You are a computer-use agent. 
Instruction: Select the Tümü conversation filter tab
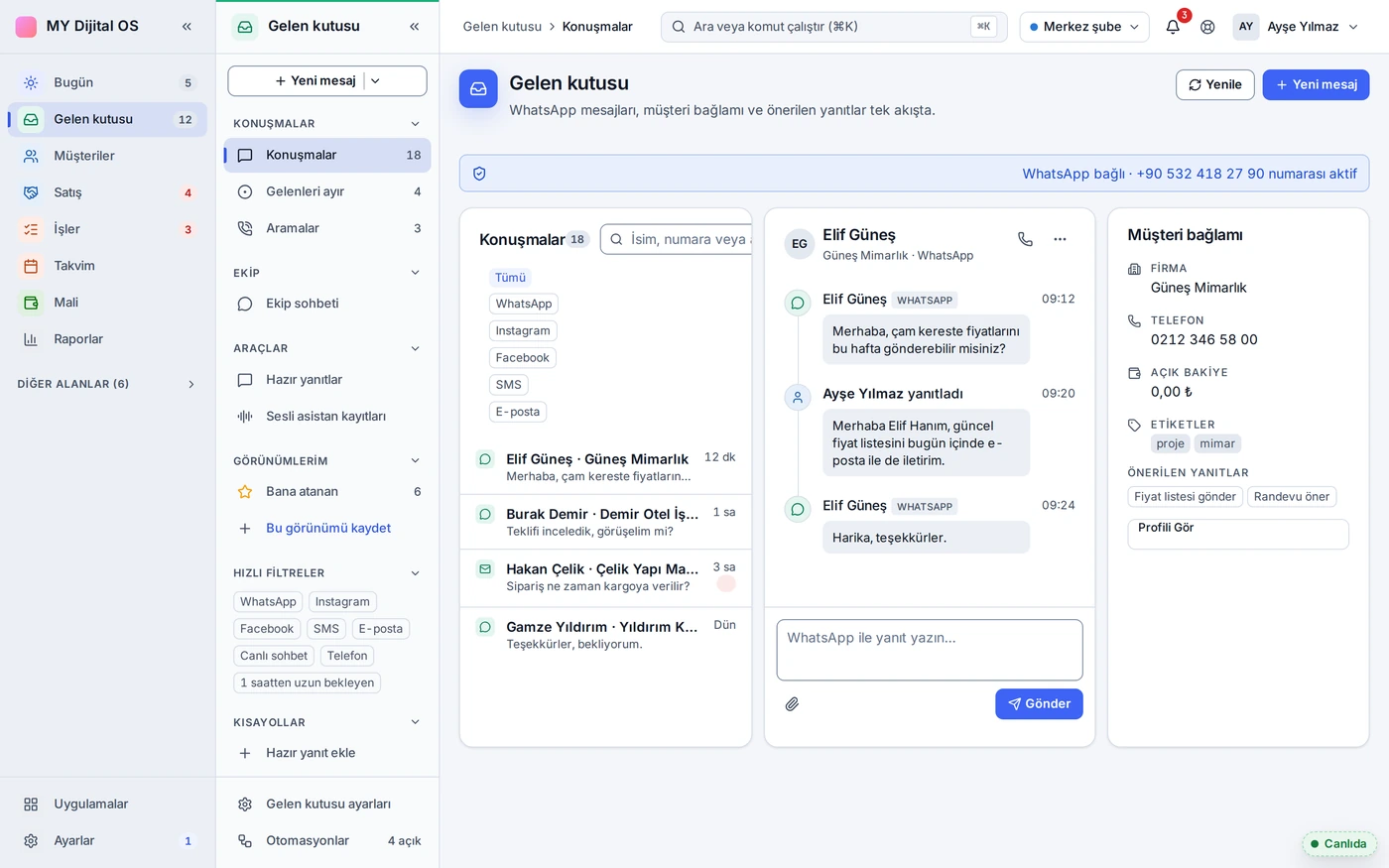click(x=510, y=278)
